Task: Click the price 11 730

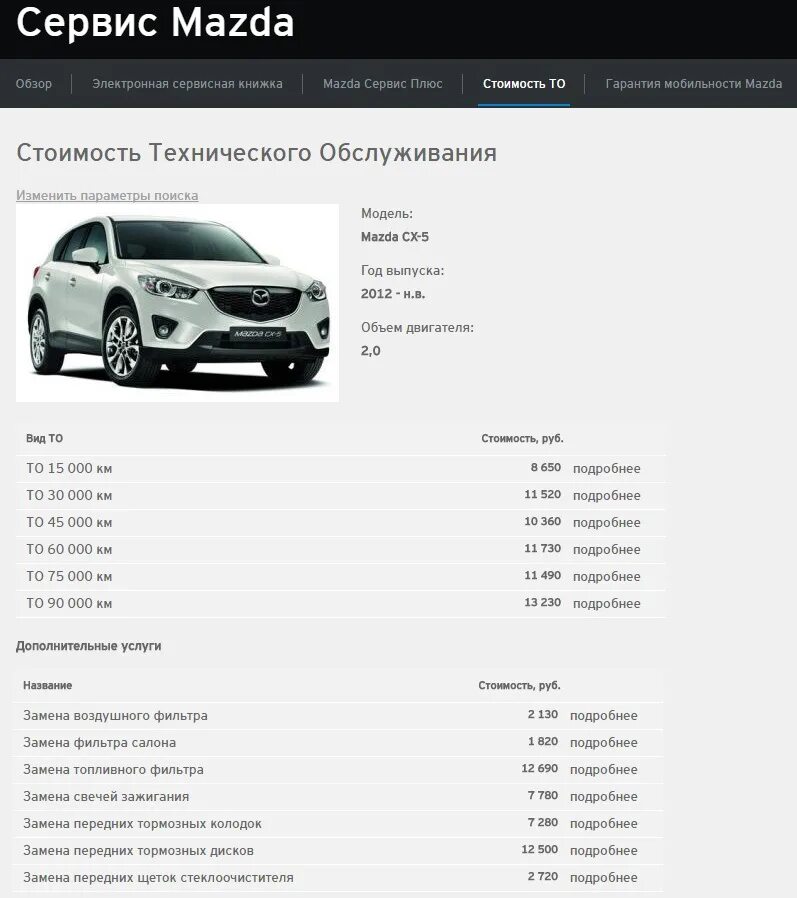Action: (543, 548)
